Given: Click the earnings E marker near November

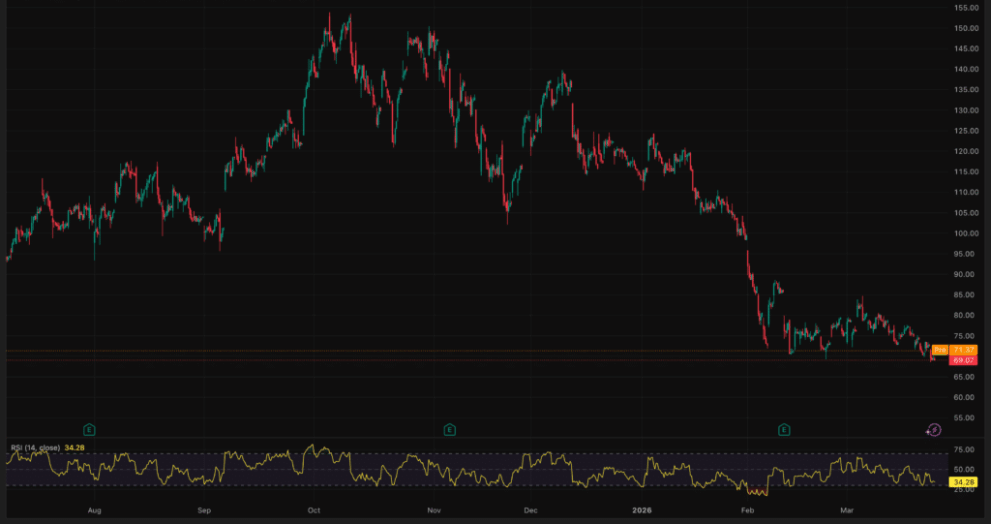Looking at the screenshot, I should point(449,429).
